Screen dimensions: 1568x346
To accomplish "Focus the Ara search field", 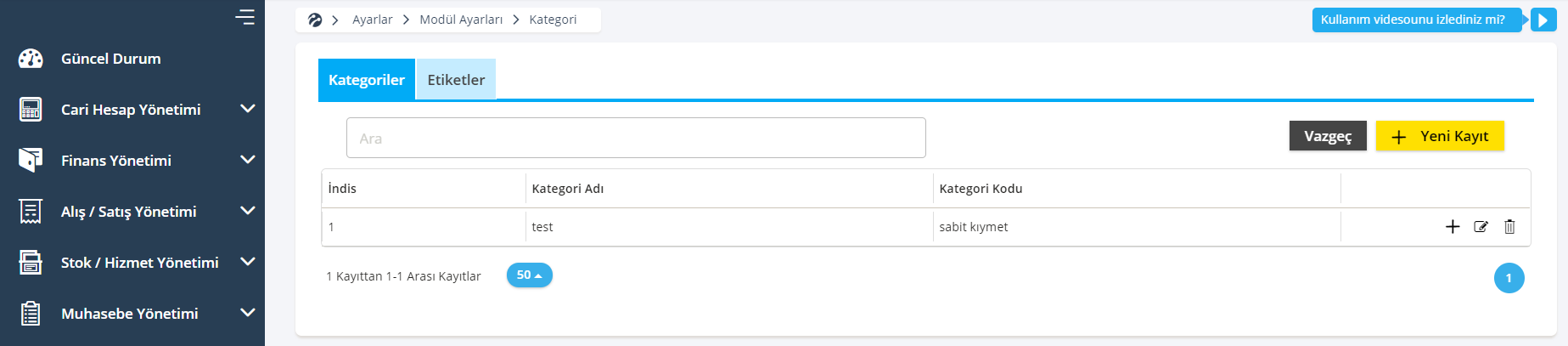I will 636,138.
